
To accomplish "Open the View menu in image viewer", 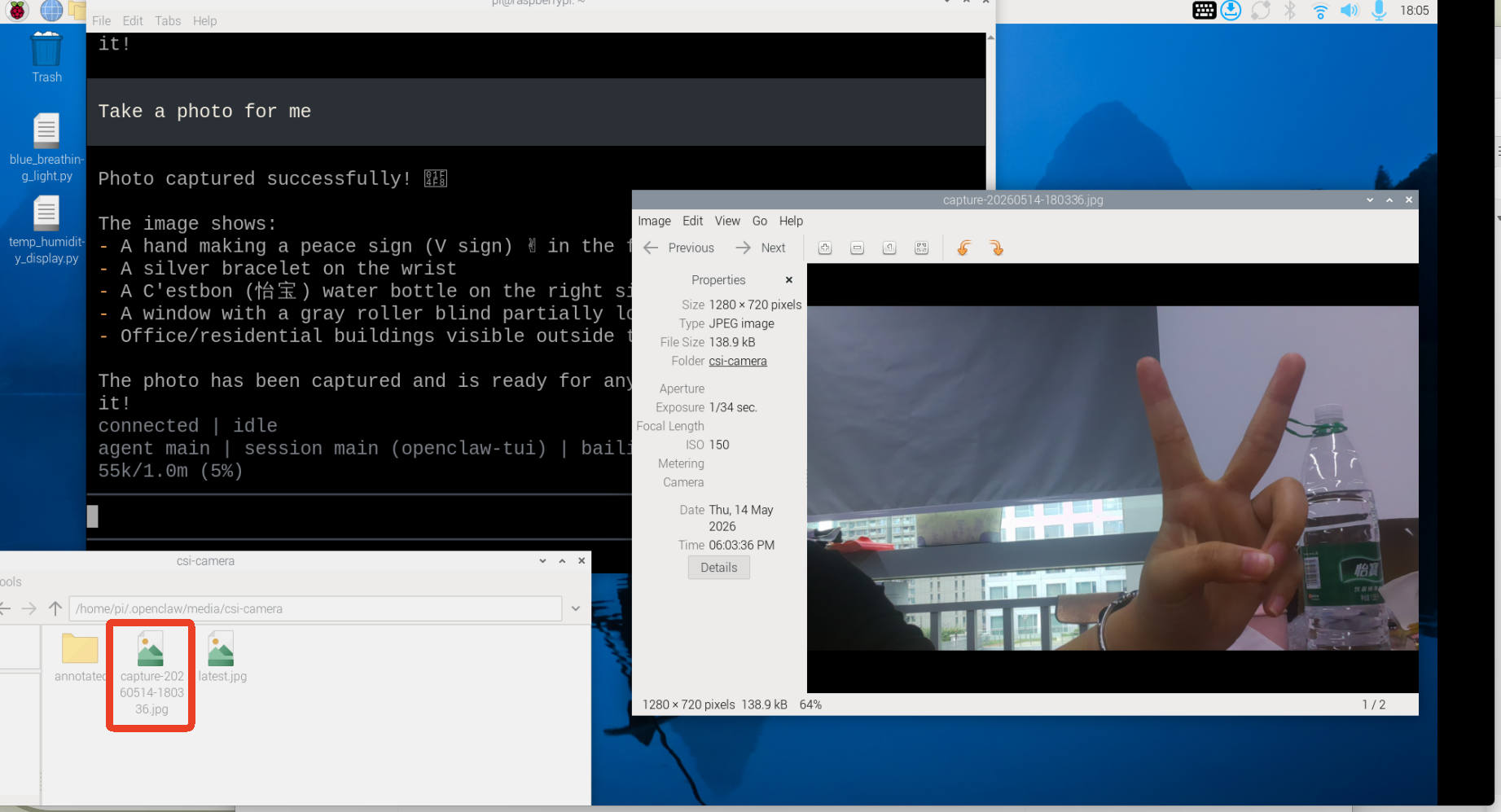I will [x=727, y=221].
